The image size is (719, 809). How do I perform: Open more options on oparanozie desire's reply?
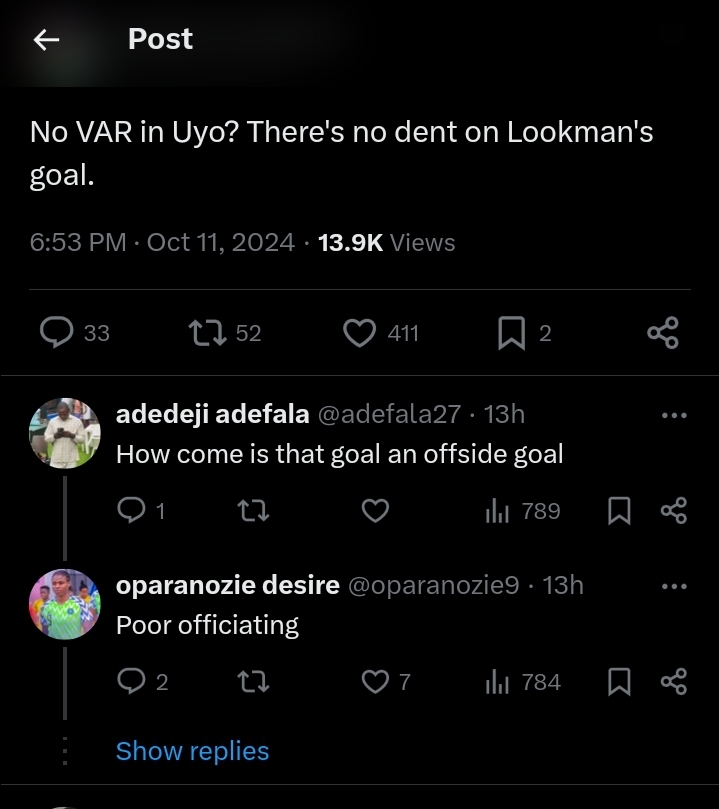(x=675, y=586)
